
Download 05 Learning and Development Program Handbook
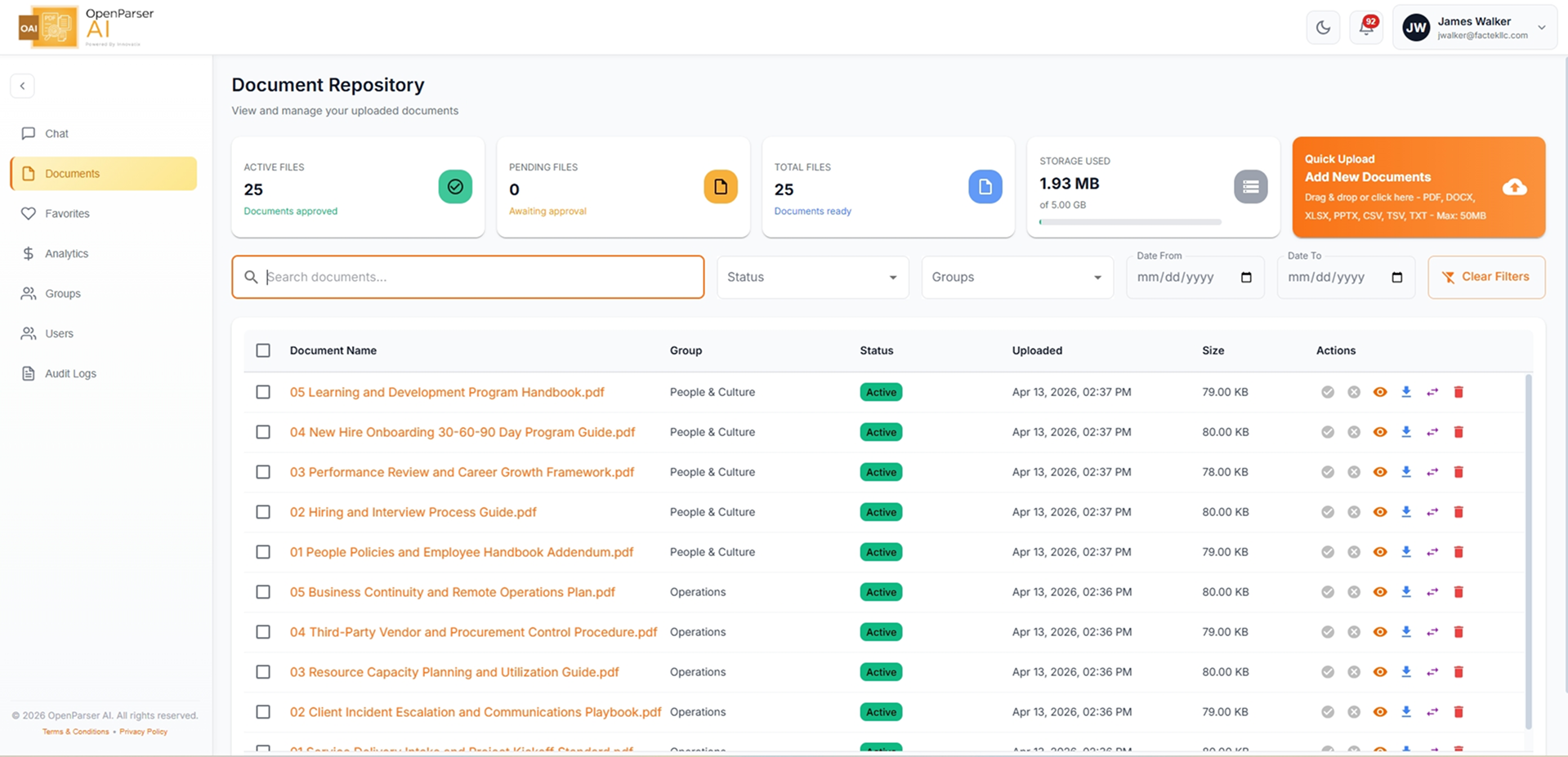tap(1406, 392)
